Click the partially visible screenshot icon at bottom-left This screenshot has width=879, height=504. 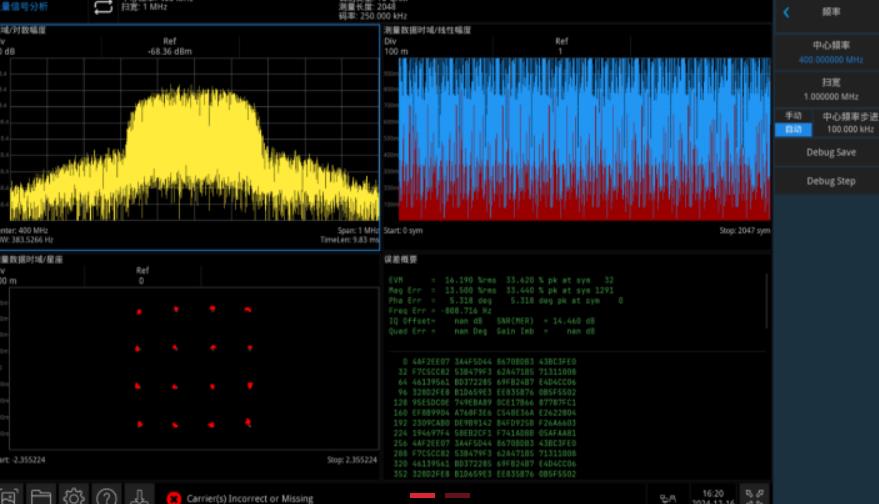(8, 495)
